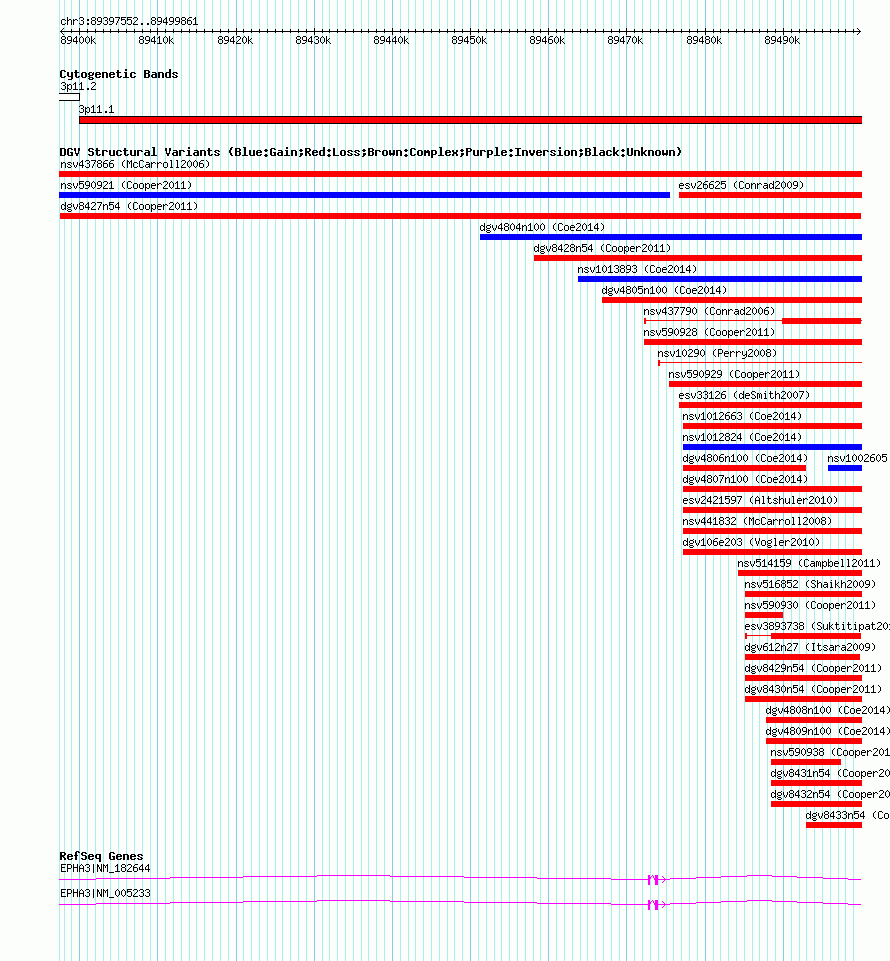Click the 89400k ruler tick label
Viewport: 890px width, 961px height.
tap(78, 40)
